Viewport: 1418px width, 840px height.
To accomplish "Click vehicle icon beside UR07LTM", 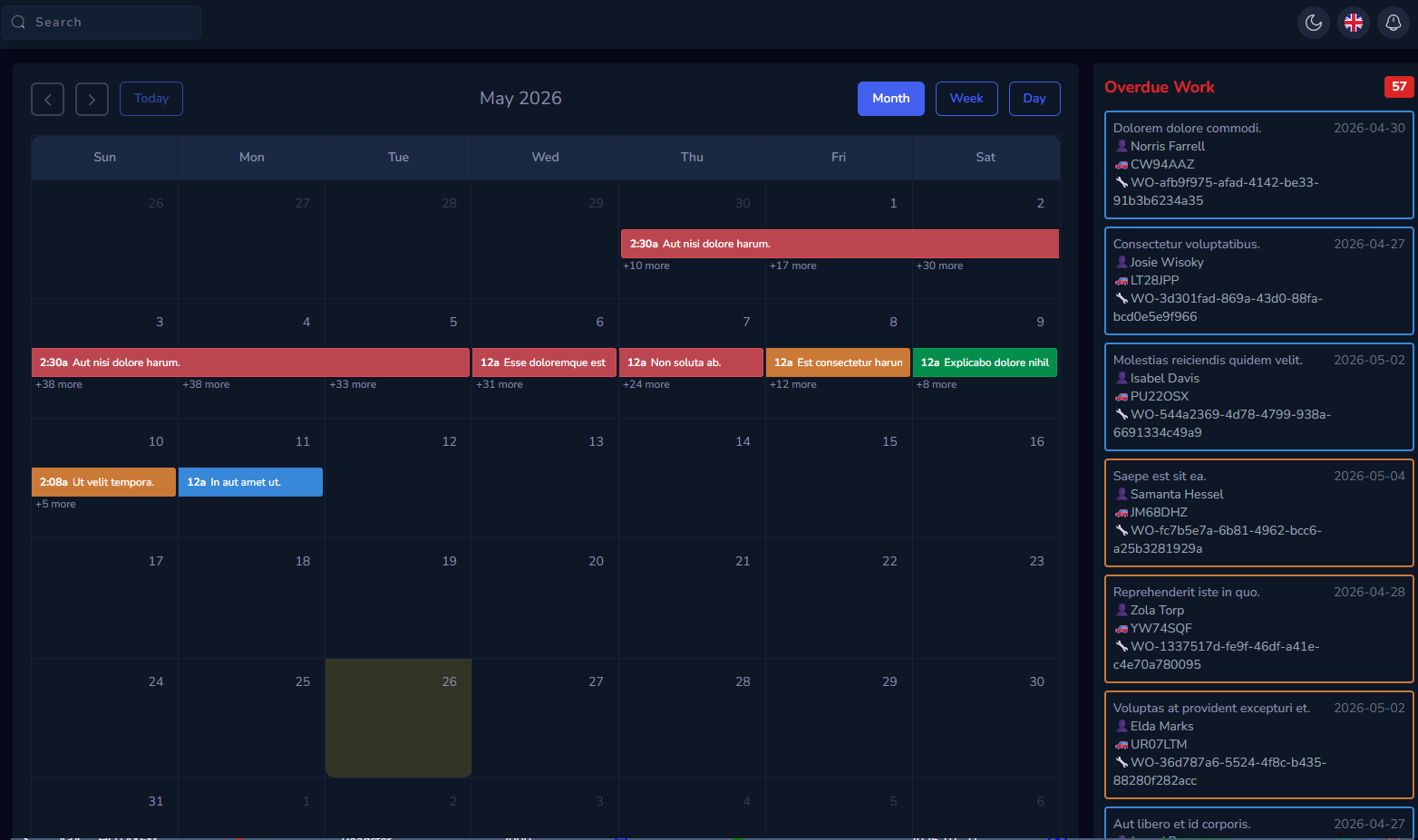I will (1122, 745).
